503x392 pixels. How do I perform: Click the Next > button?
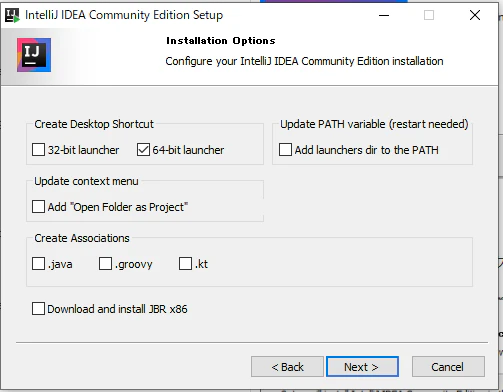(362, 367)
